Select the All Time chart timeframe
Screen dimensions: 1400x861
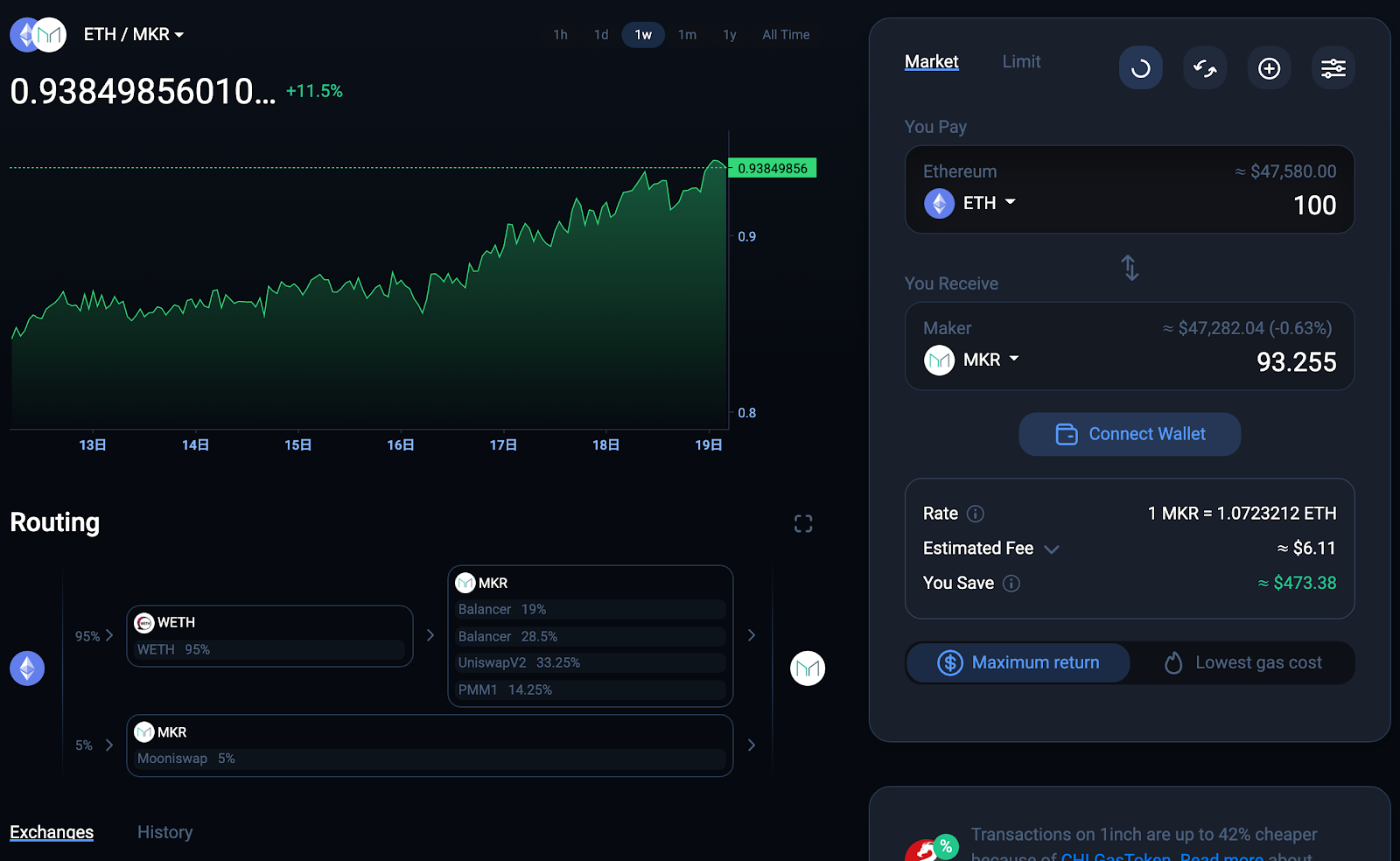[786, 35]
